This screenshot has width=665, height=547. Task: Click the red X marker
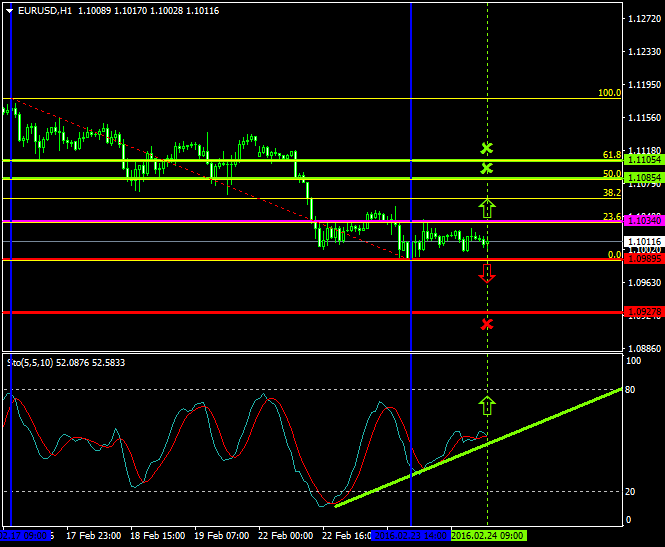point(487,324)
